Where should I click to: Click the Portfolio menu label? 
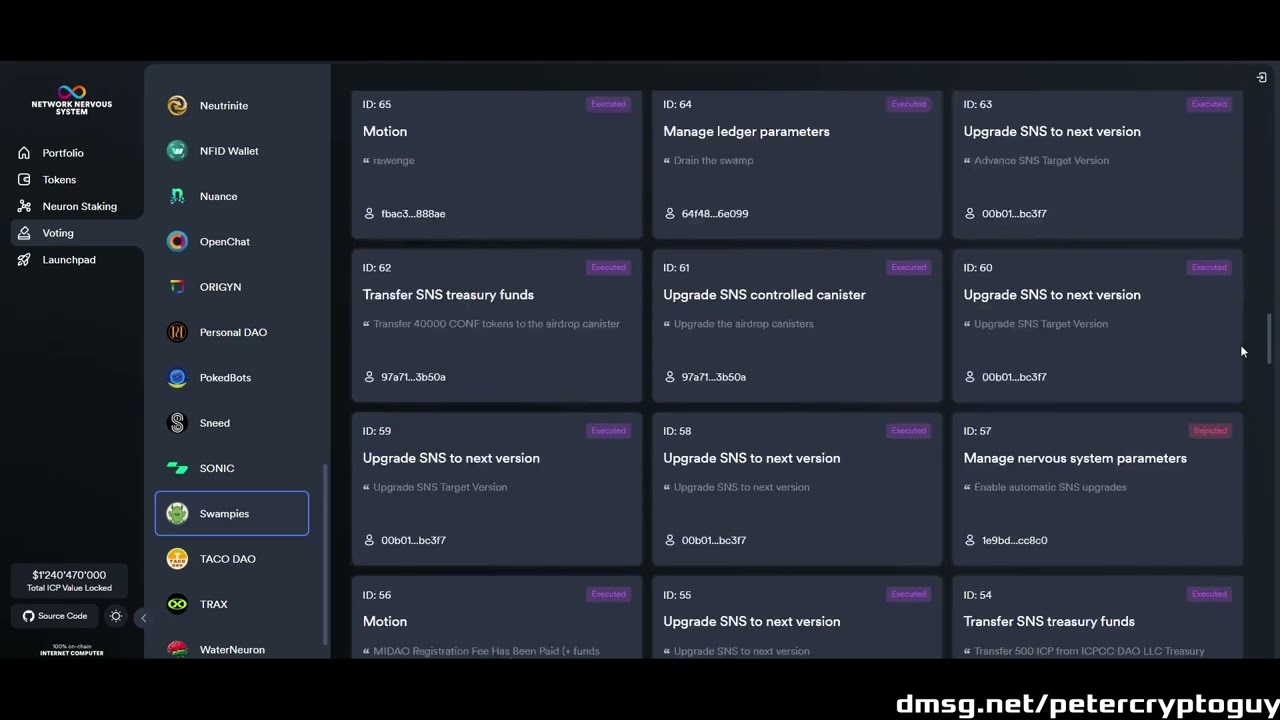pos(63,153)
